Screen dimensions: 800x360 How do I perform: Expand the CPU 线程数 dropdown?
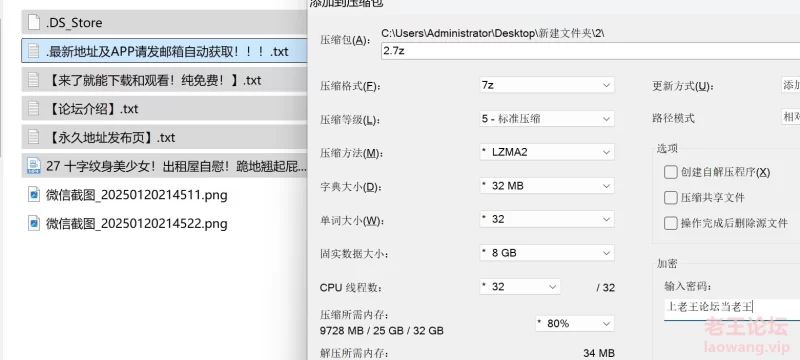click(520, 287)
